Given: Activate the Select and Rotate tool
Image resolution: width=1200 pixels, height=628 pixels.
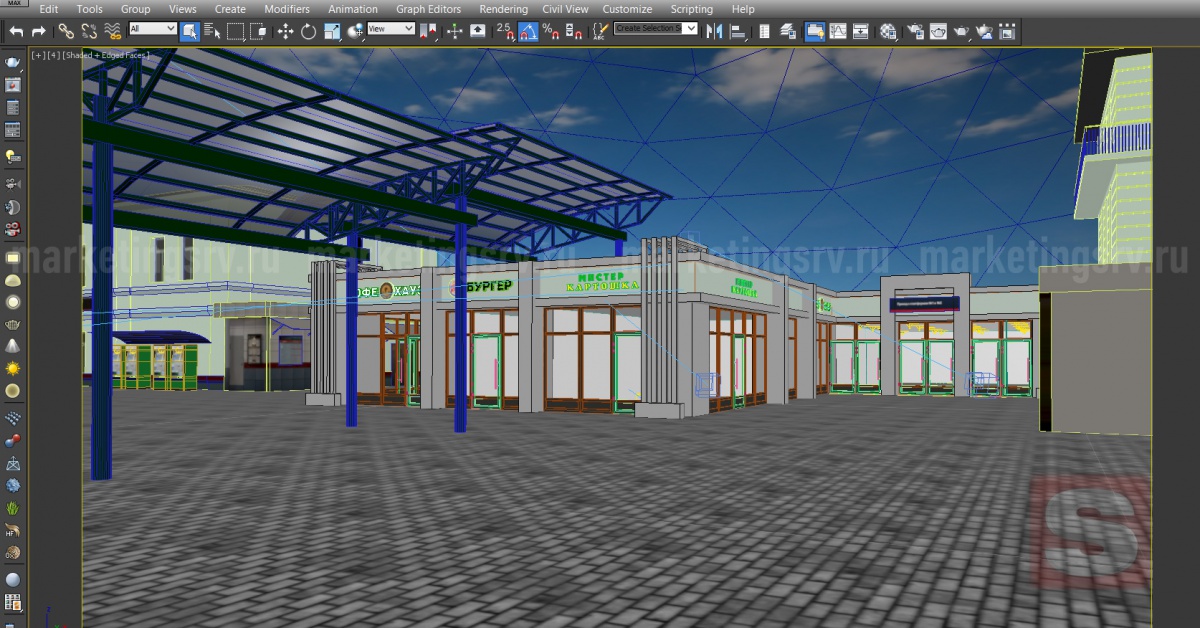Looking at the screenshot, I should [308, 32].
